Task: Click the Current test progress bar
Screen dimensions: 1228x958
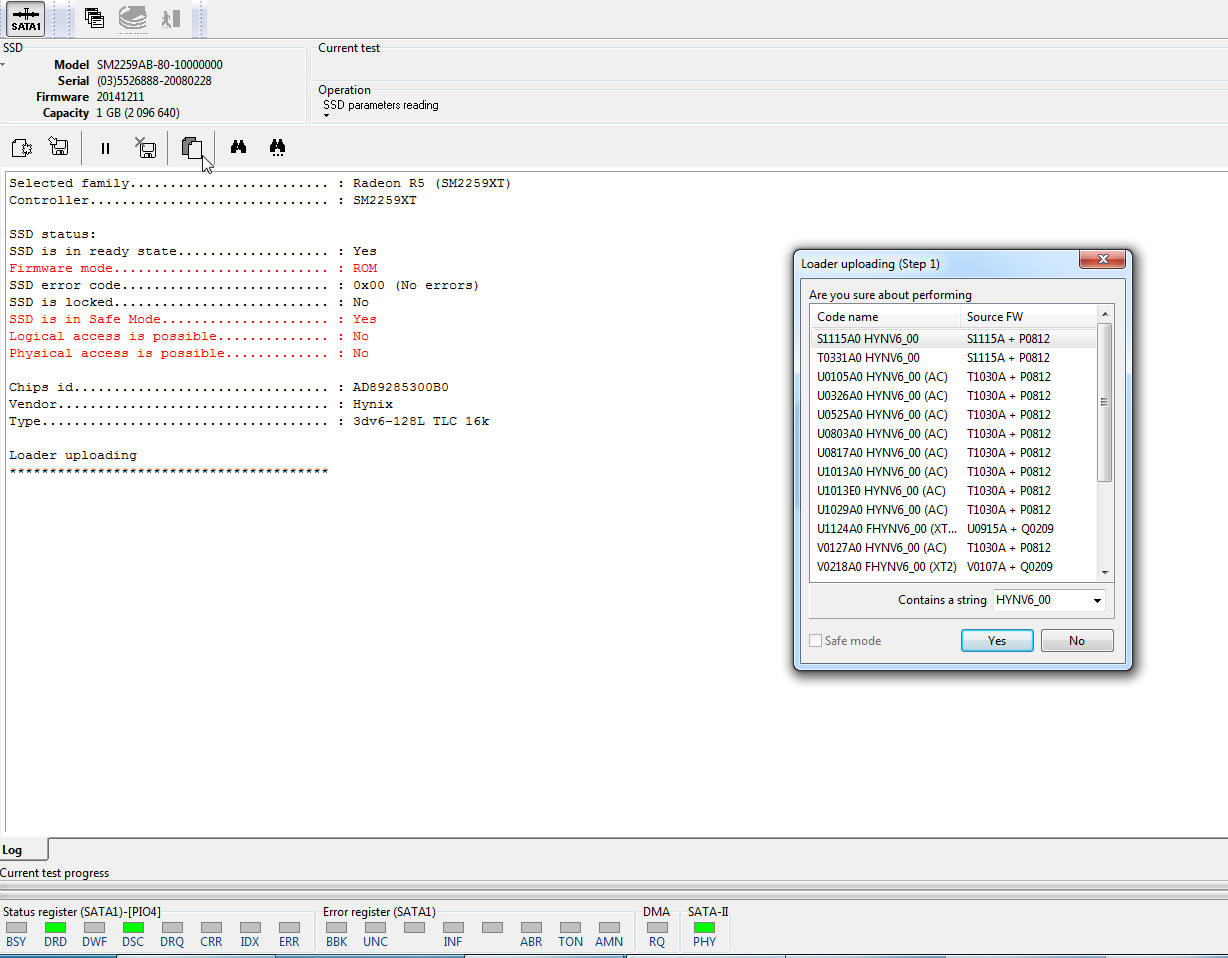Action: pyautogui.click(x=614, y=886)
